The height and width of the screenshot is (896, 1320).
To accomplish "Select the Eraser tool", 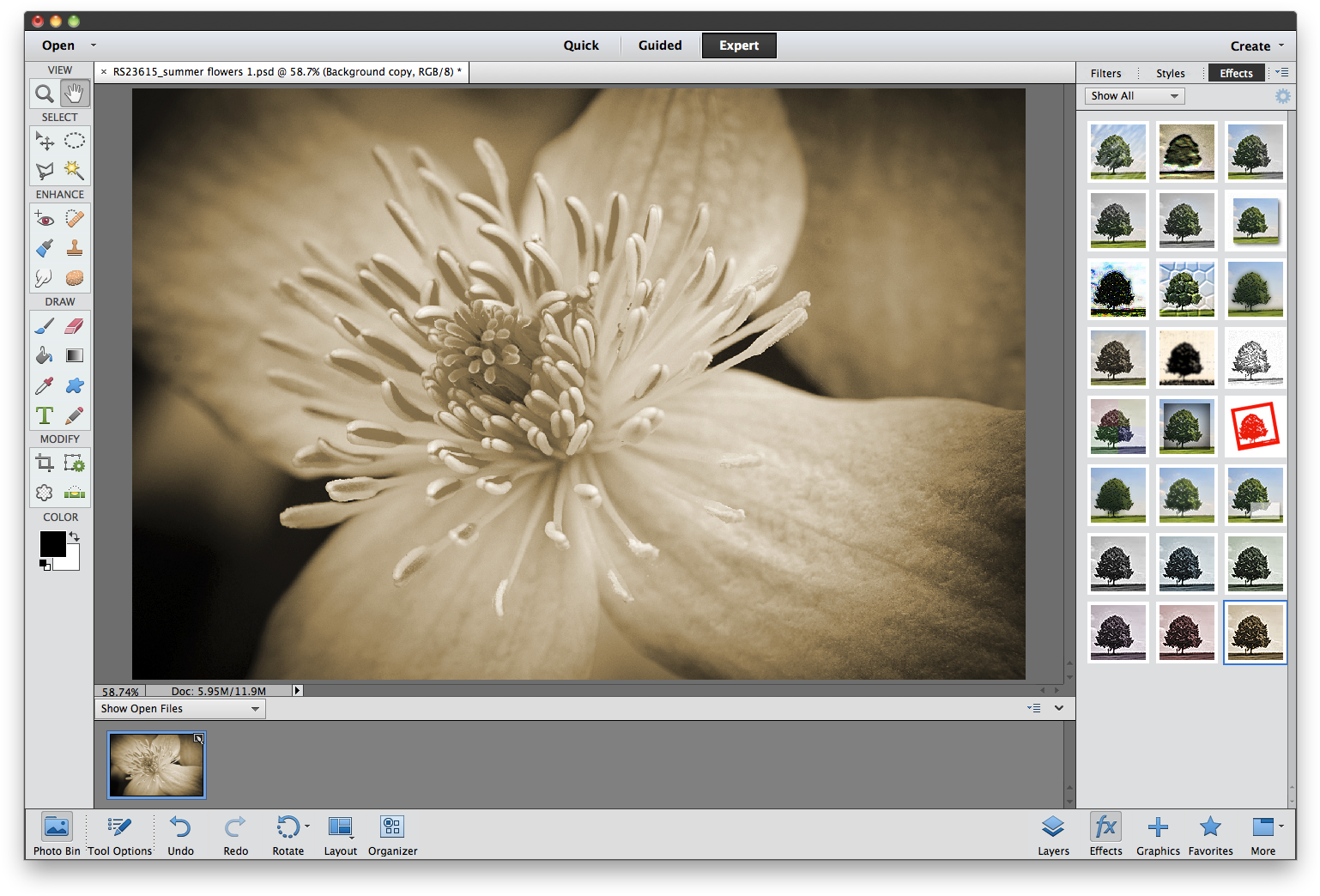I will pos(75,326).
